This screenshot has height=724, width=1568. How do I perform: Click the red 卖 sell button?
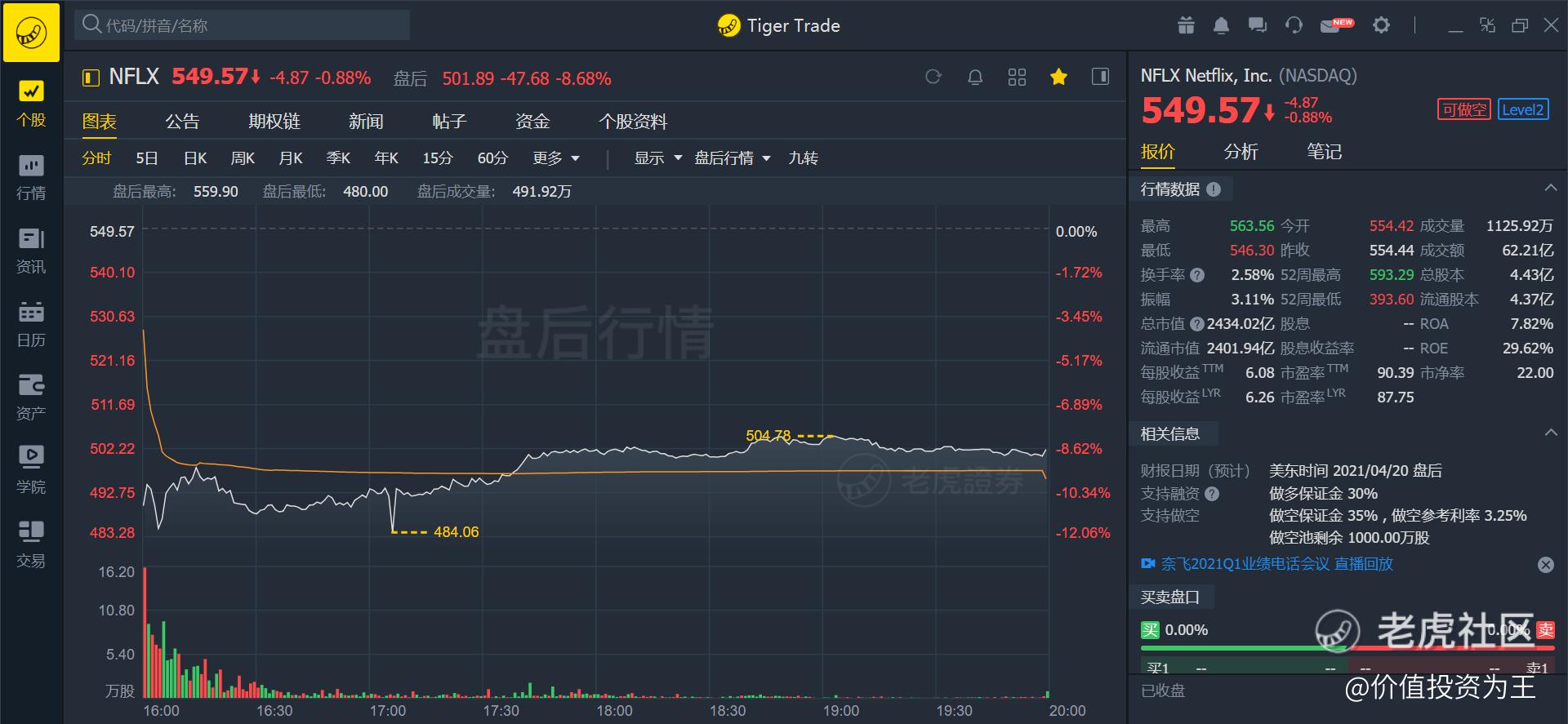tap(1546, 630)
